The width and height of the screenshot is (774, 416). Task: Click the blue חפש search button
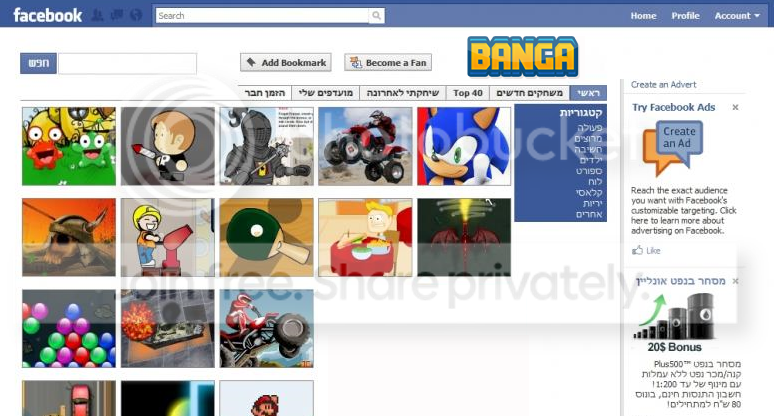[x=39, y=63]
